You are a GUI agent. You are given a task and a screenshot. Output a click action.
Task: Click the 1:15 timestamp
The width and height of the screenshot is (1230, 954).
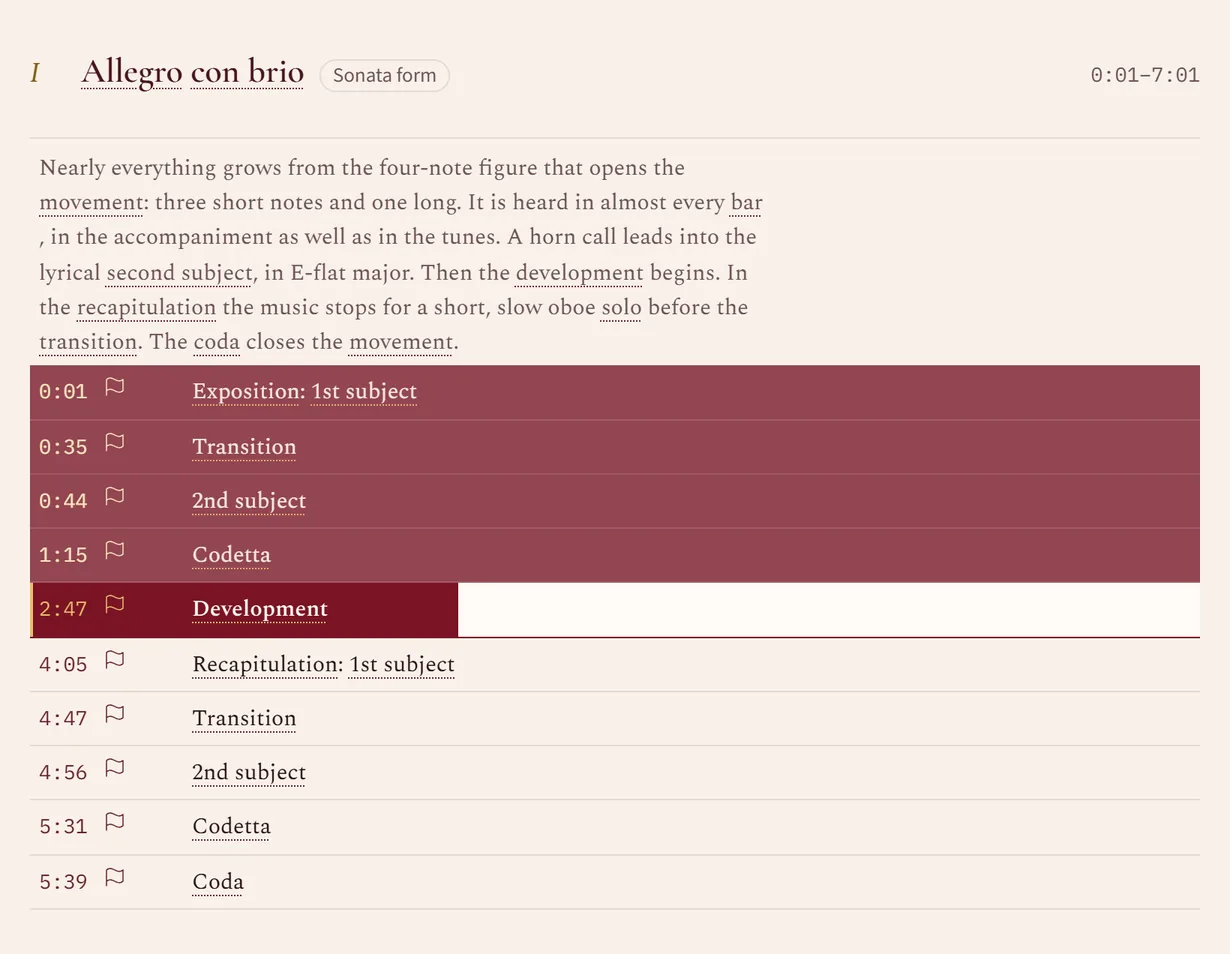(63, 555)
